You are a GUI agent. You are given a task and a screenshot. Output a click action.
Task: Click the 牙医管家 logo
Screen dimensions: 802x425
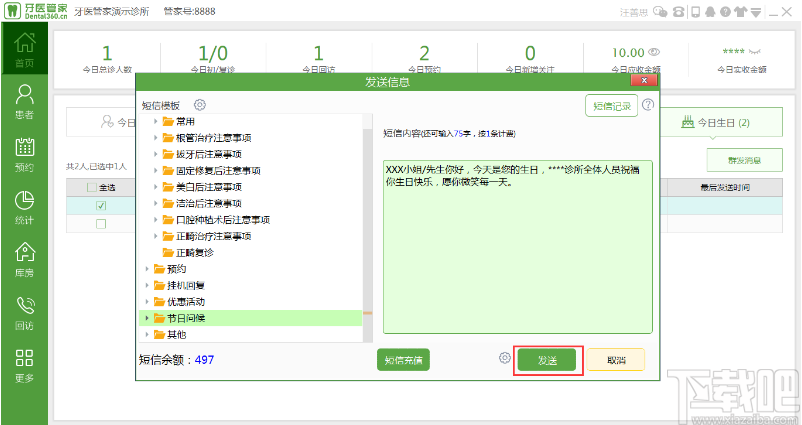[36, 11]
